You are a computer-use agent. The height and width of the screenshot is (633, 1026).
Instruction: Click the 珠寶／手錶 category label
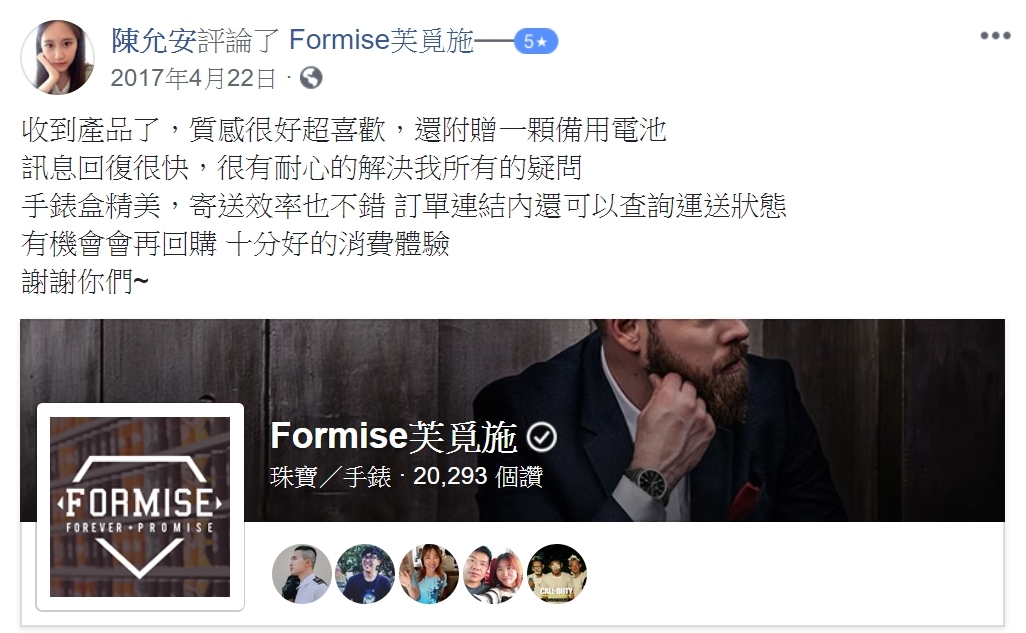[330, 477]
